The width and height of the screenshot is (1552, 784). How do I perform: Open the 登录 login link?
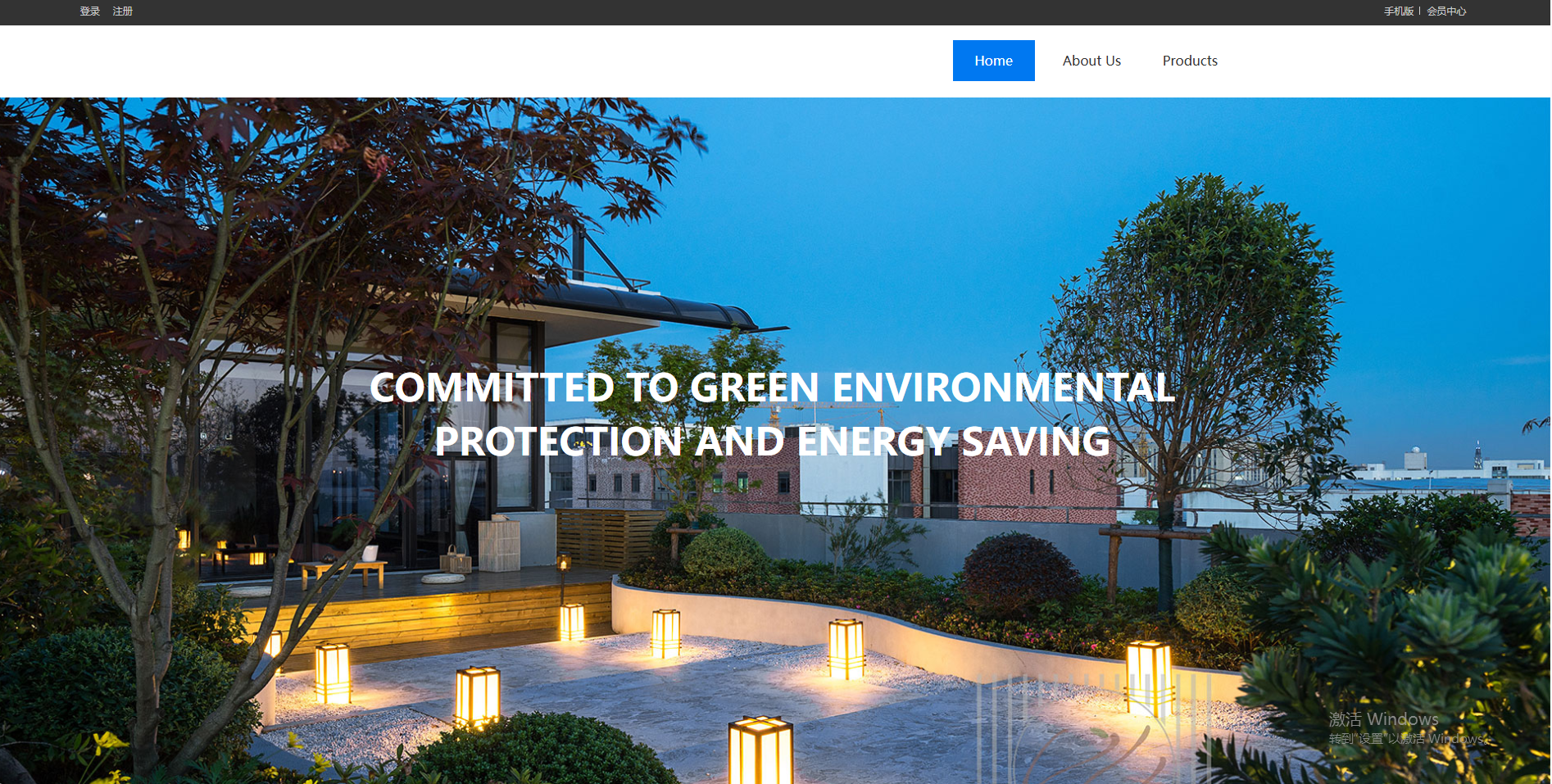(90, 11)
